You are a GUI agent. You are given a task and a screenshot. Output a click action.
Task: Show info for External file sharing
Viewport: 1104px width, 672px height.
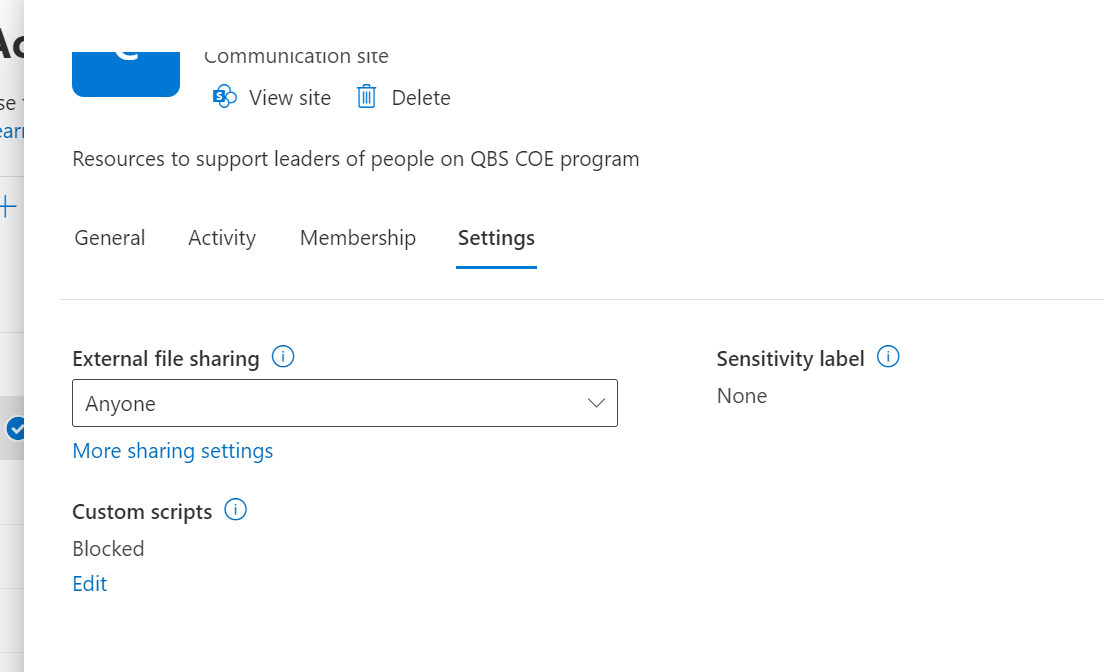tap(283, 357)
